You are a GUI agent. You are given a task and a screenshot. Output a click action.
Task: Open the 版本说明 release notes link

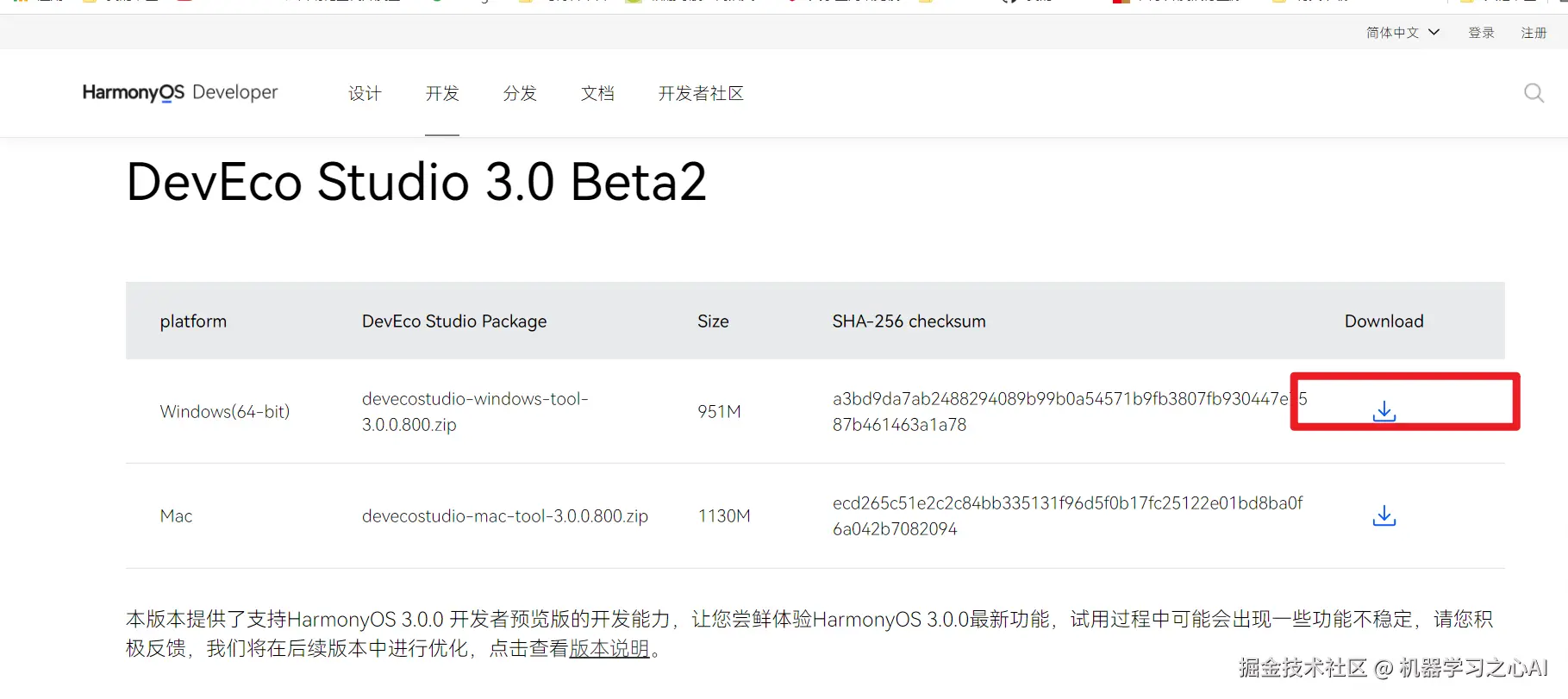coord(609,648)
